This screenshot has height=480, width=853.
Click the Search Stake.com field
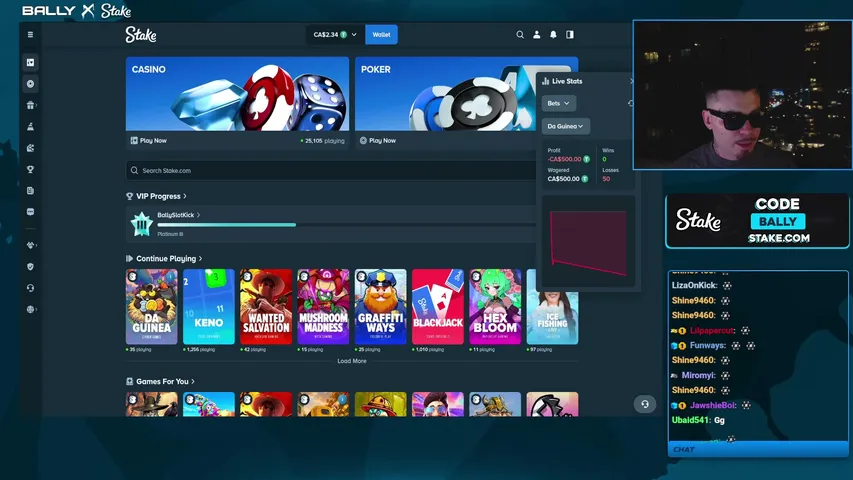[331, 170]
